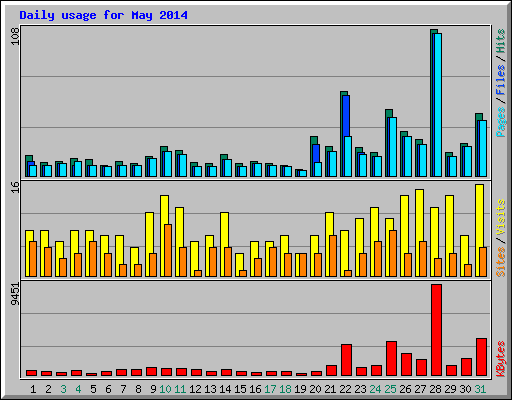Click day 25 on the x-axis
This screenshot has width=512, height=400.
coord(390,389)
